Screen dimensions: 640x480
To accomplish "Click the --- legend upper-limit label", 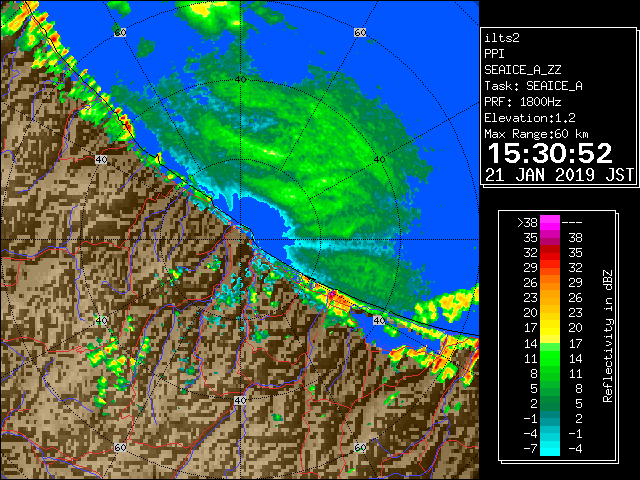I will click(x=572, y=222).
